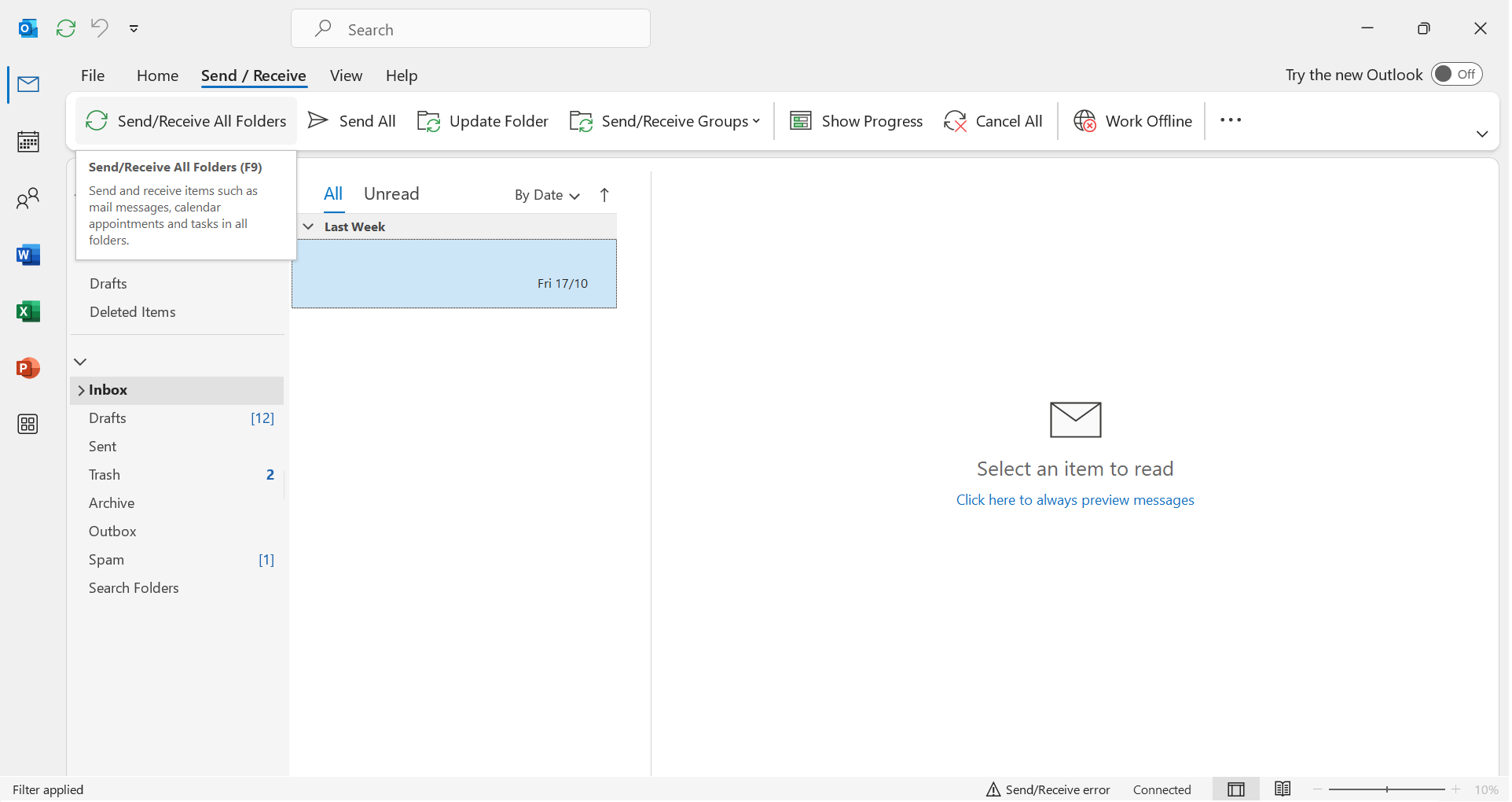Click Update Folder button
This screenshot has width=1512, height=802.
tap(483, 121)
